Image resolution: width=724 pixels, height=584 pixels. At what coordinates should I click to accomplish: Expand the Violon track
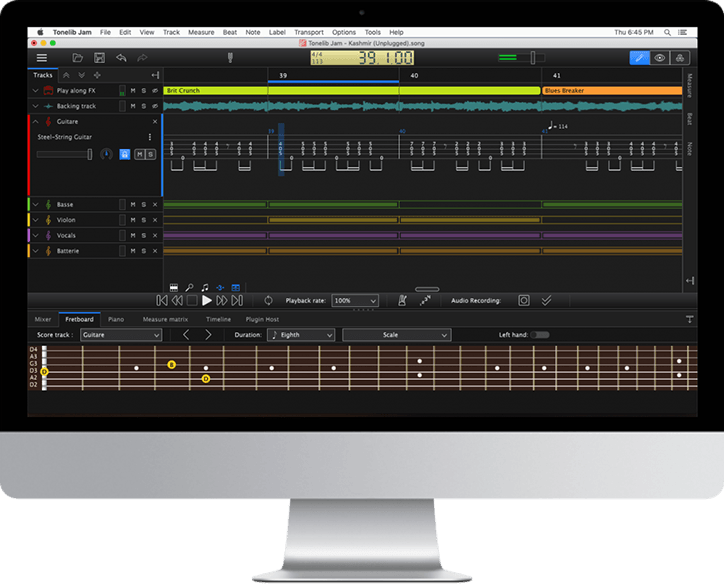[x=36, y=220]
